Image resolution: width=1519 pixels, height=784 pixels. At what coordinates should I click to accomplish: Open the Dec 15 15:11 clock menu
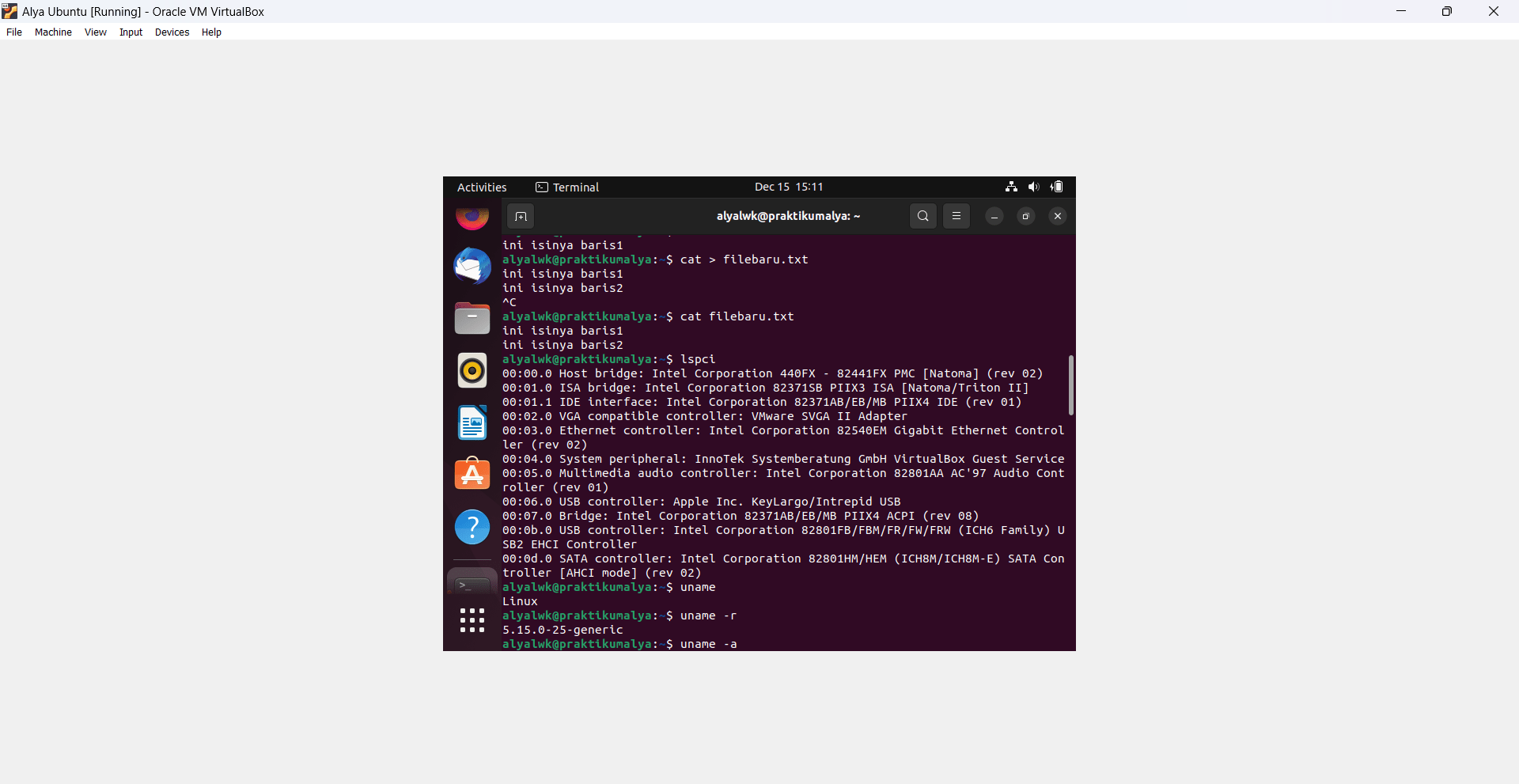(789, 187)
